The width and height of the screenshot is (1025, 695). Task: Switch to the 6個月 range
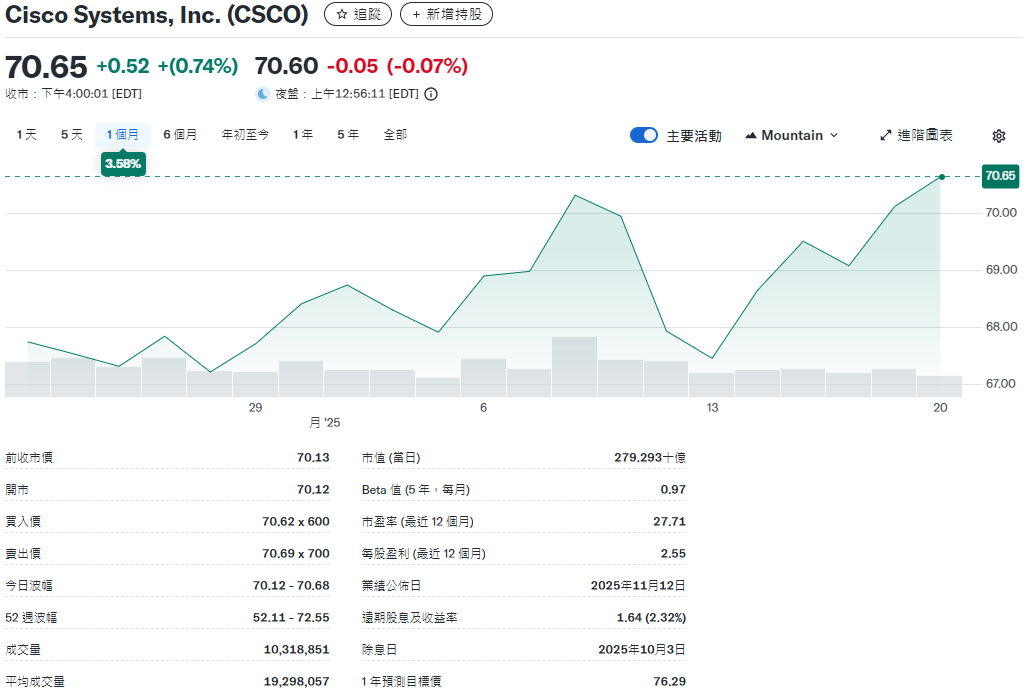(x=180, y=134)
